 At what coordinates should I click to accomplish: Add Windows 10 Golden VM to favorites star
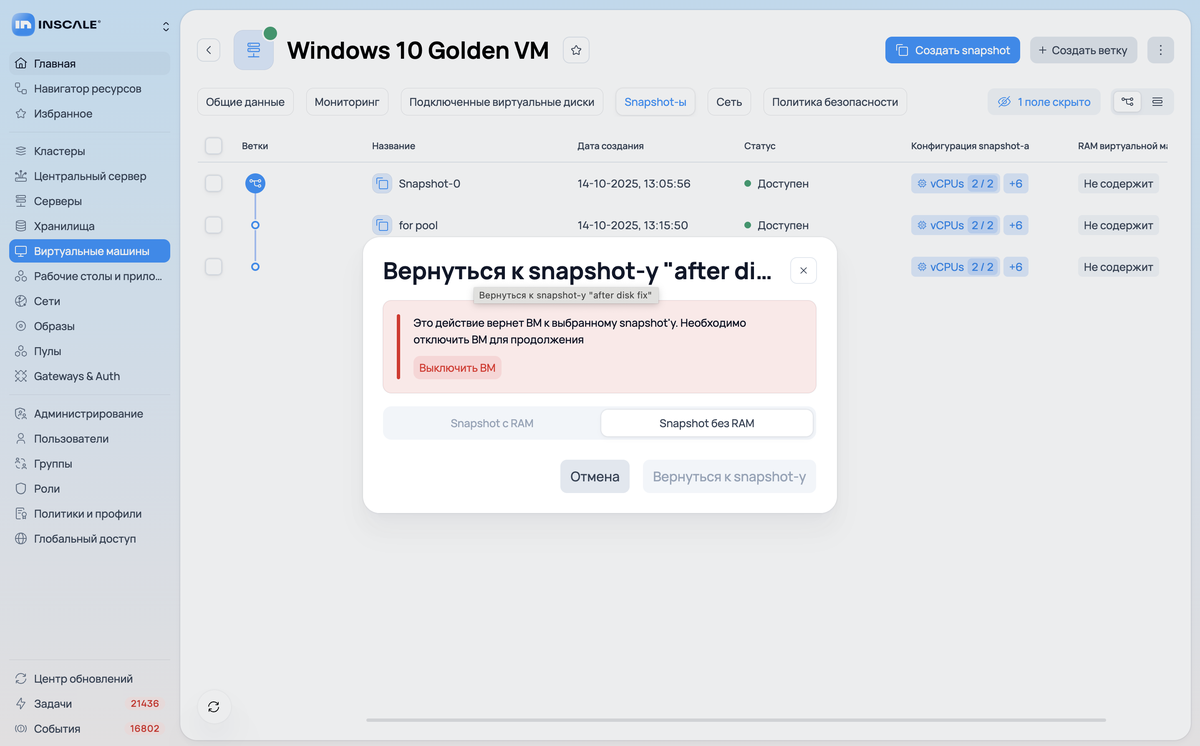pos(576,50)
